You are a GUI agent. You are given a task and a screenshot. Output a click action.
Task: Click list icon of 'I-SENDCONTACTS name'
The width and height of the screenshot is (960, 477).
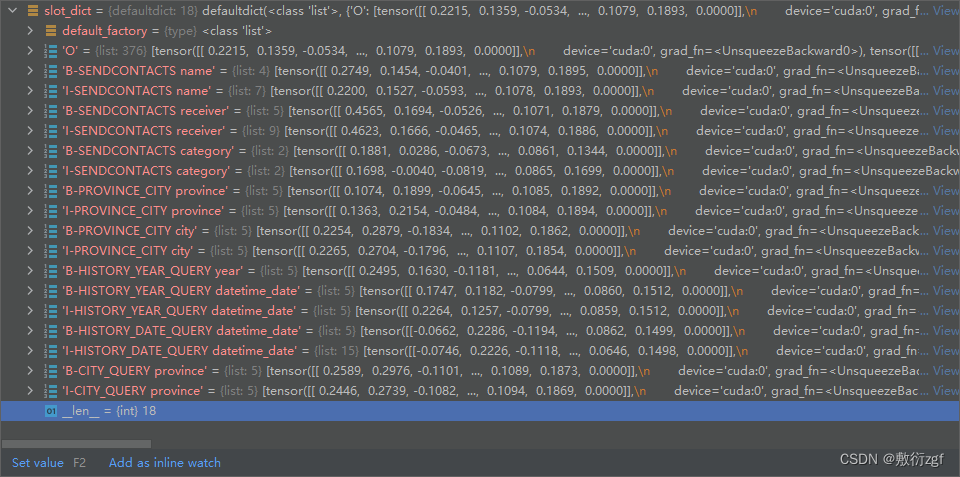coord(51,91)
